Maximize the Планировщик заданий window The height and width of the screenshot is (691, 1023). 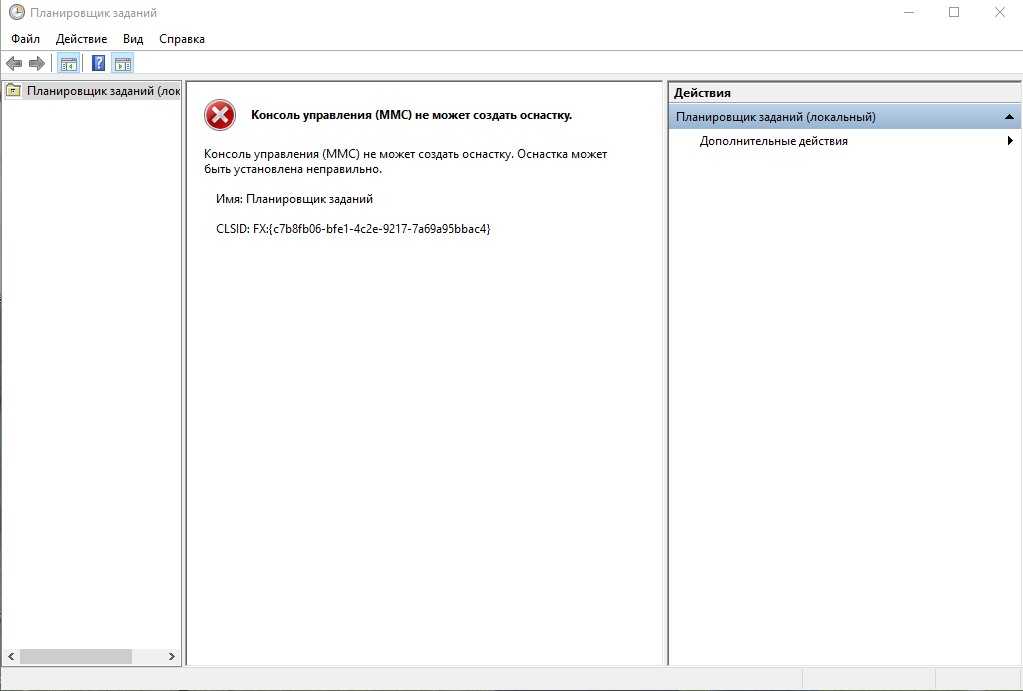pos(954,12)
